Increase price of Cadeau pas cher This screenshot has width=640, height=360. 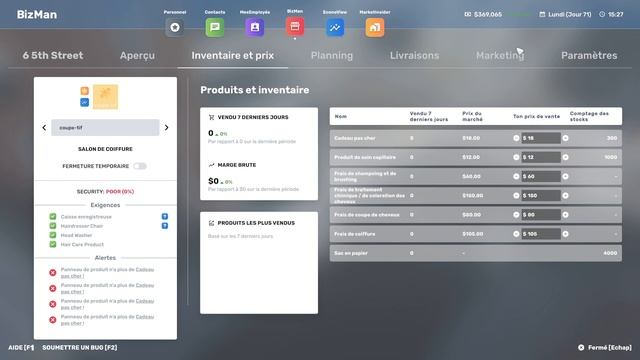(x=565, y=138)
